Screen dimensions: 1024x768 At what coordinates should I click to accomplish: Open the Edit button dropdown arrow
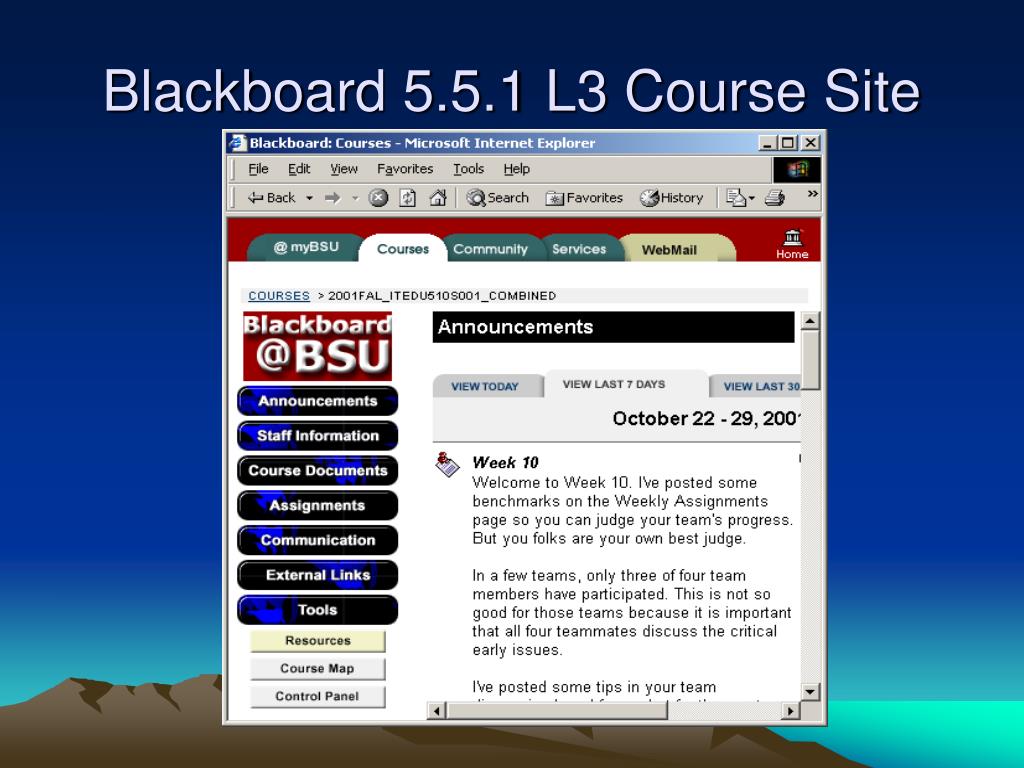coord(752,197)
